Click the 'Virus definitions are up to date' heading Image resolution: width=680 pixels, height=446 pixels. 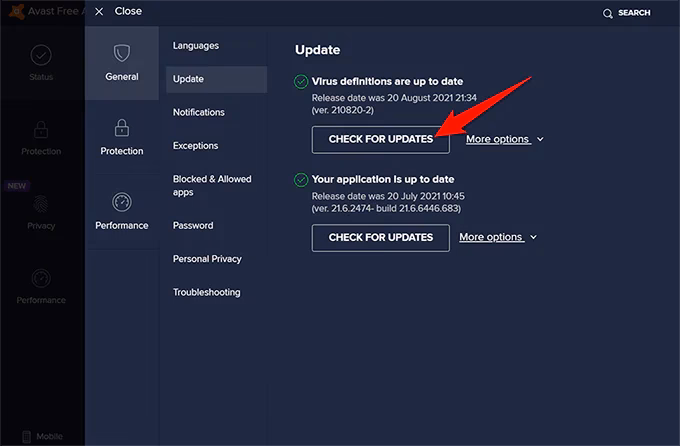(x=387, y=82)
